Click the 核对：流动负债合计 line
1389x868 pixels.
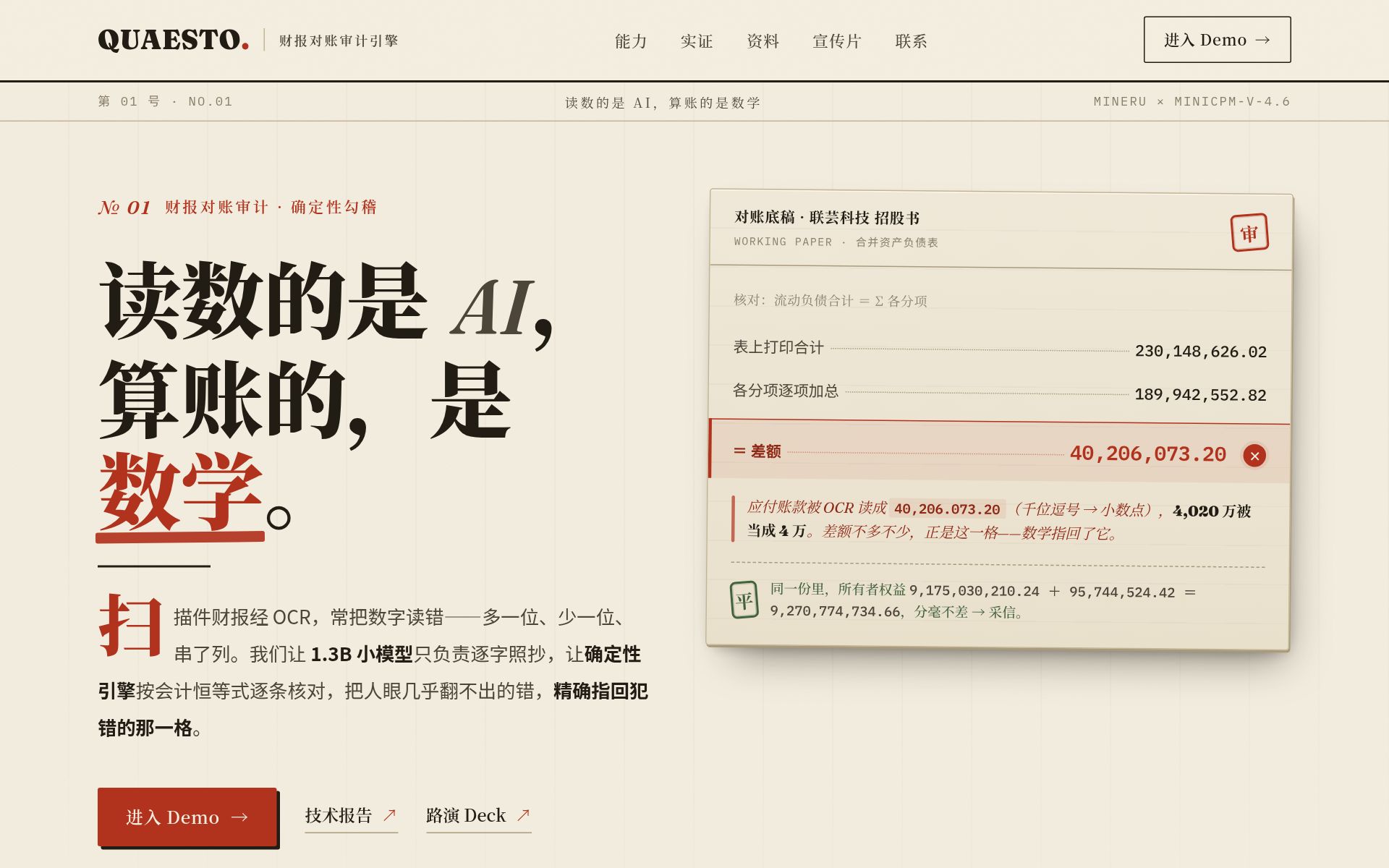[830, 300]
